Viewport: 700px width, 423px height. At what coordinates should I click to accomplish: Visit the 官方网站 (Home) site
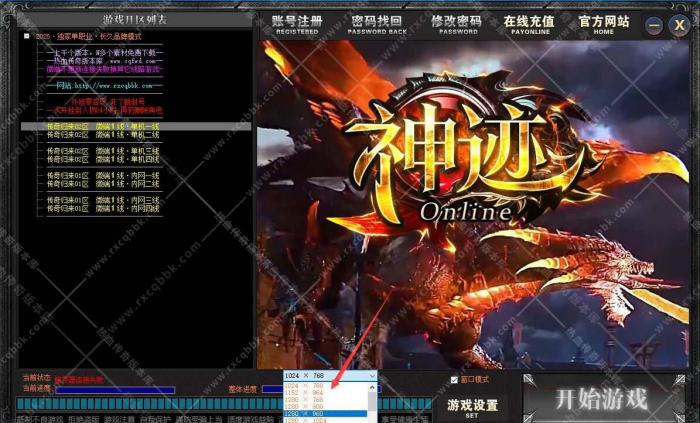(604, 24)
